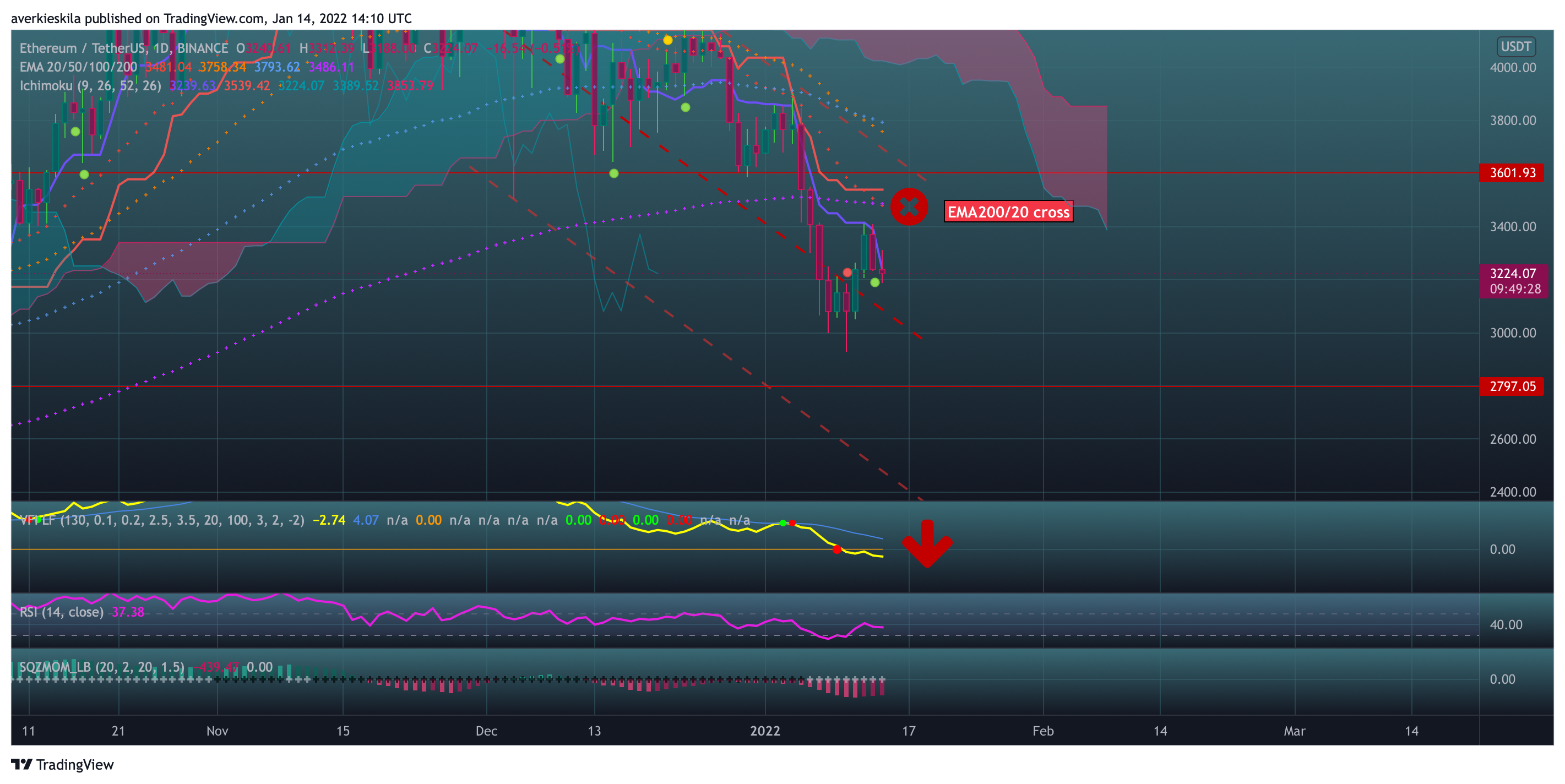Viewport: 1565px width, 784px height.
Task: Click the yellow dot near chart top
Action: coord(667,40)
